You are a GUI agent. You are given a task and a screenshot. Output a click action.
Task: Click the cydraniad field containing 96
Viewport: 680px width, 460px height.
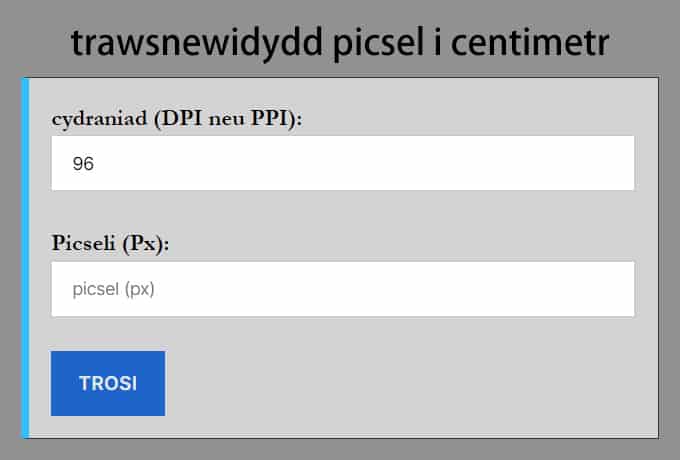click(342, 163)
